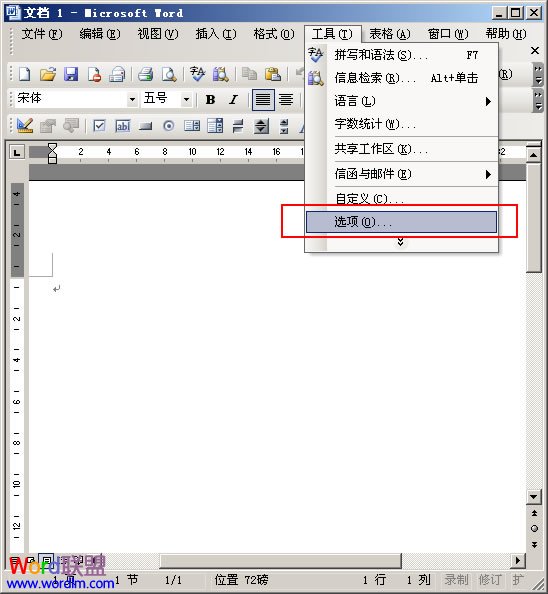Click the E-mail envelope toolbar icon
Screen dimensions: 548x594
pos(117,74)
